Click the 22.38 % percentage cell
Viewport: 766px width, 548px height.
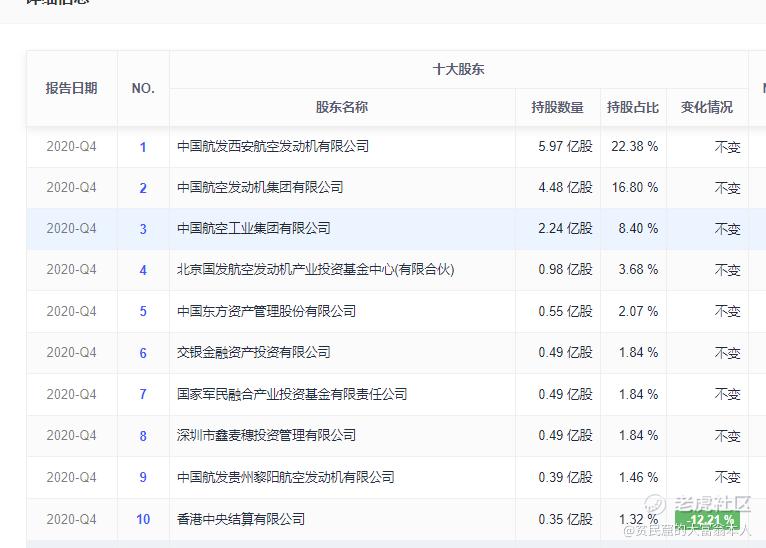click(635, 147)
